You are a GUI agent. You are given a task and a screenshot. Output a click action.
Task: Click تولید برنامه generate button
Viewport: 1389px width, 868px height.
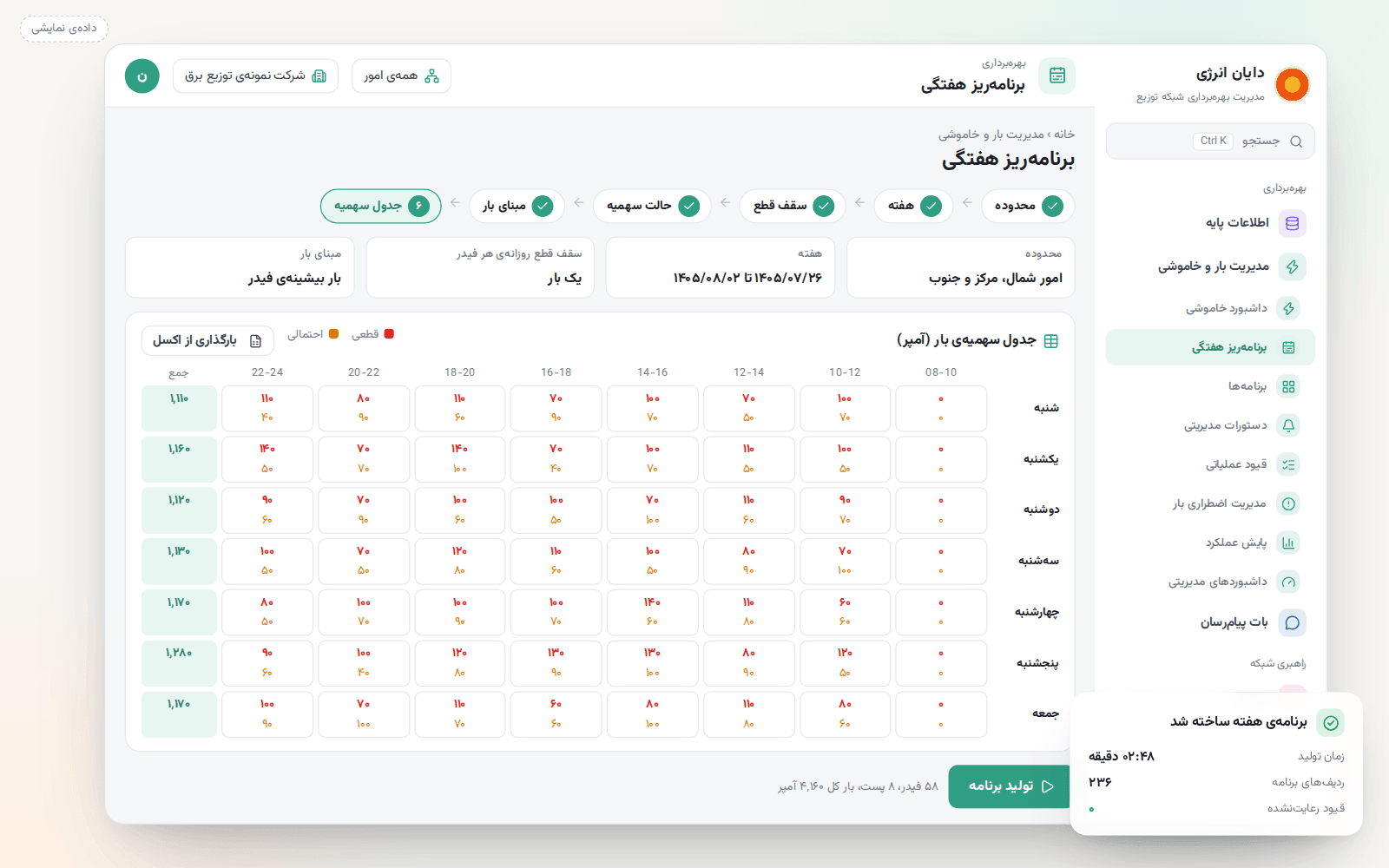pos(1010,786)
